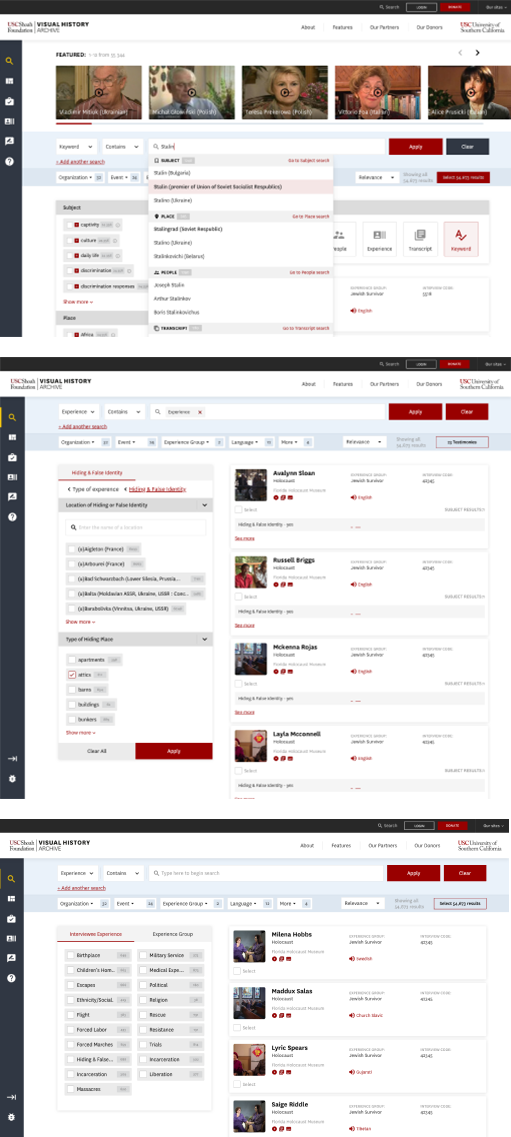Click sidebar search icon on the Stalin search screen

[9, 62]
